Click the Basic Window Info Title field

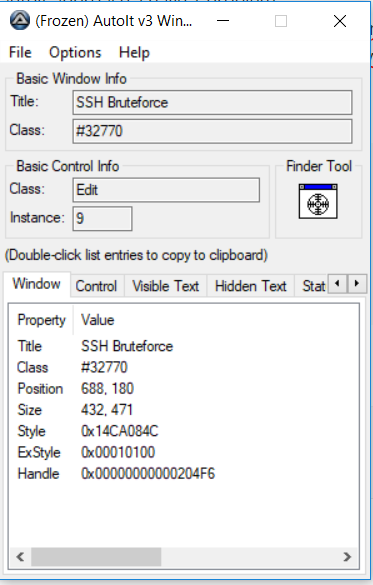pos(212,102)
